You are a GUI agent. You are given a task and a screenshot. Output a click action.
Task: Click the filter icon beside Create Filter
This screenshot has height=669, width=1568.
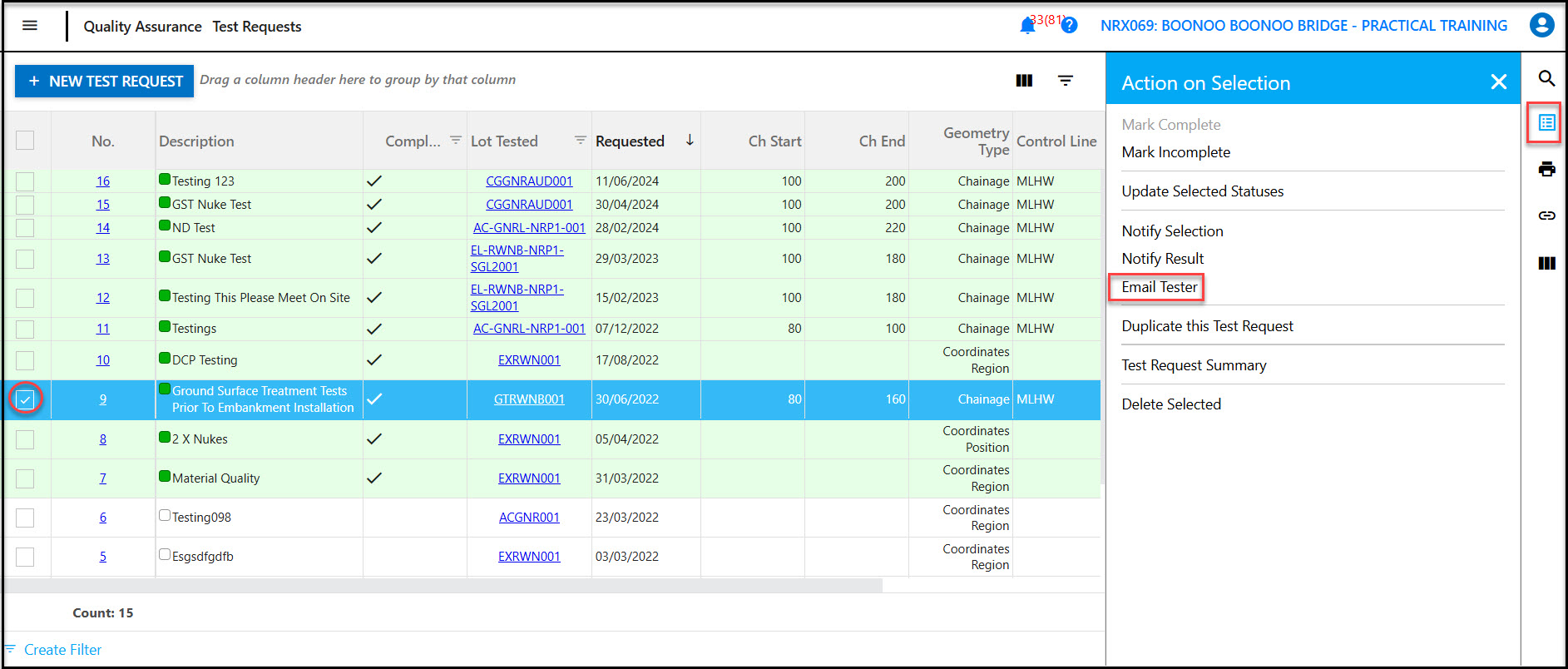coord(10,649)
